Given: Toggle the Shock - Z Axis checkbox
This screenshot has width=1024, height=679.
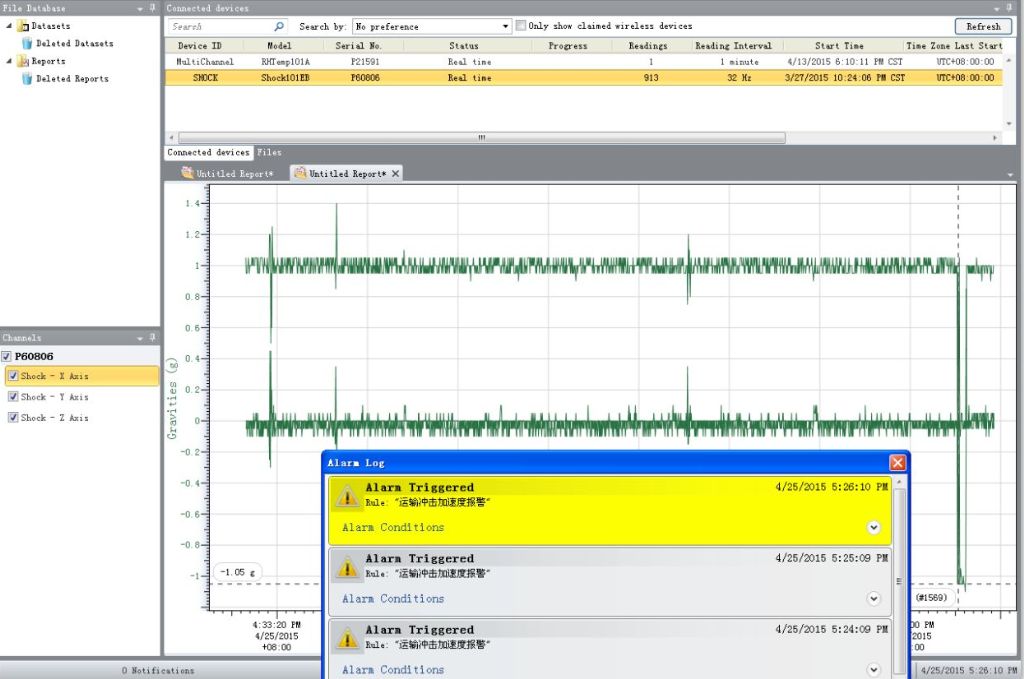Looking at the screenshot, I should (13, 418).
